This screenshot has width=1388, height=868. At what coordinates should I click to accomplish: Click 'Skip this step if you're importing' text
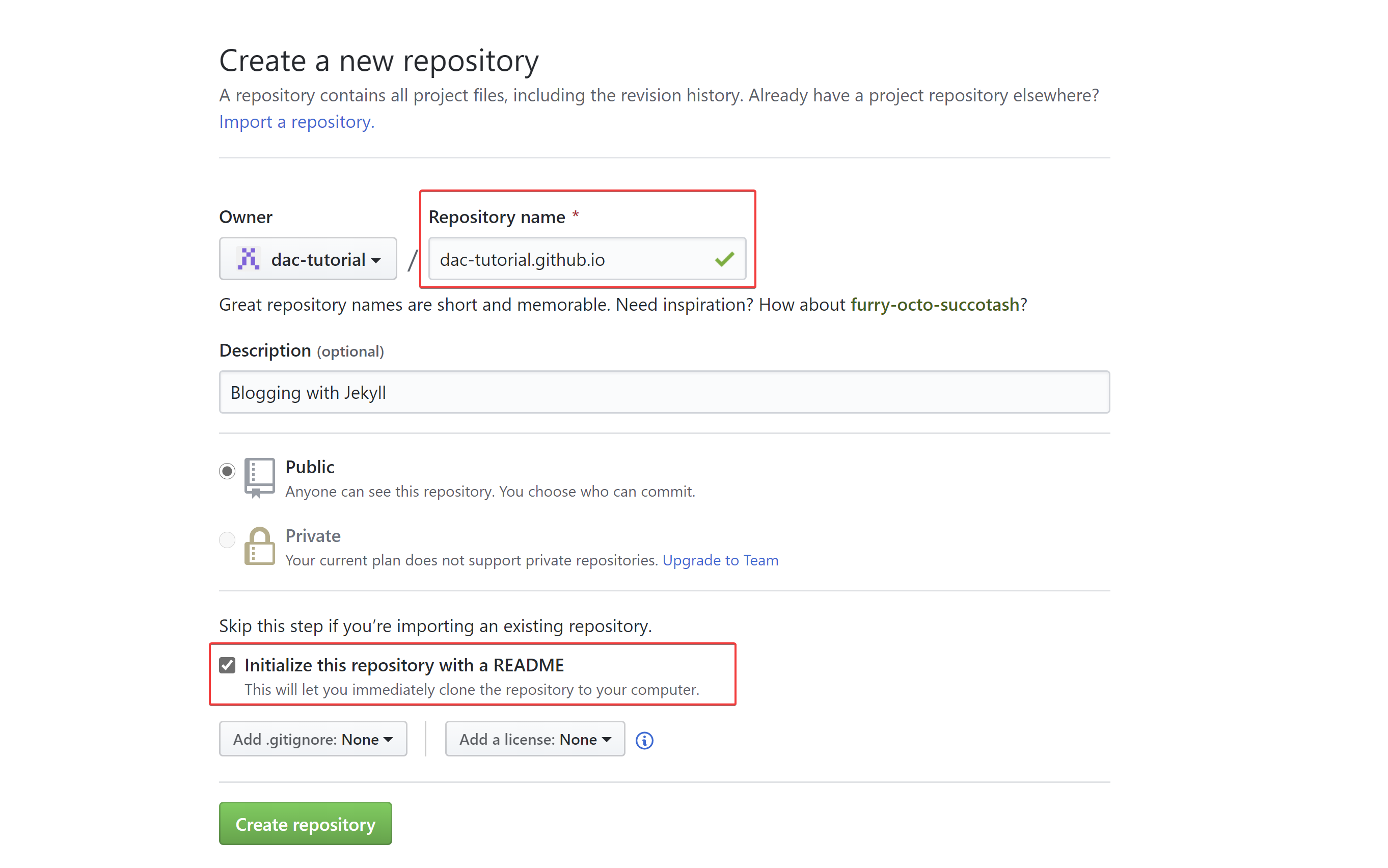[435, 626]
